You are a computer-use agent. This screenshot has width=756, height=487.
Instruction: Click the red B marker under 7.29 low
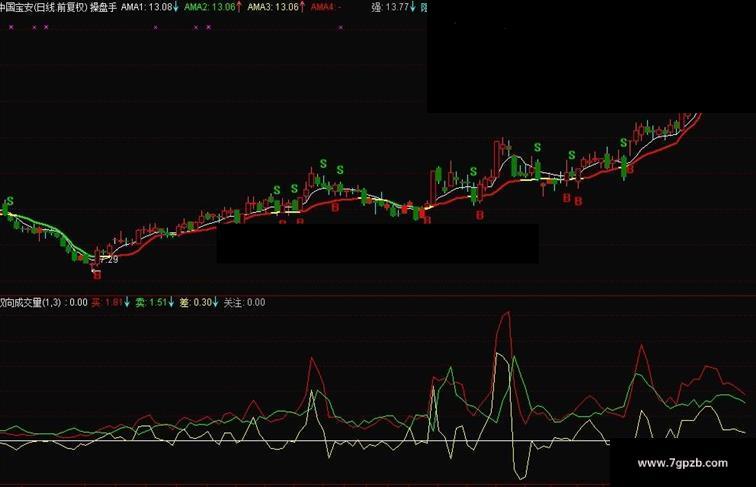point(97,275)
